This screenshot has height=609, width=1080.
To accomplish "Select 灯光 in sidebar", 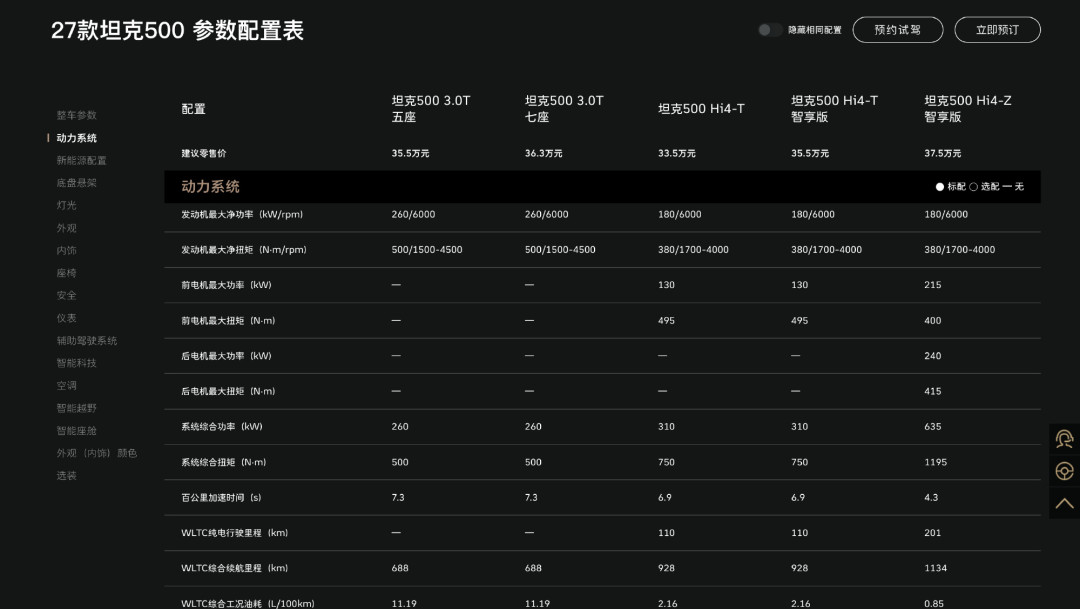I will pos(66,205).
